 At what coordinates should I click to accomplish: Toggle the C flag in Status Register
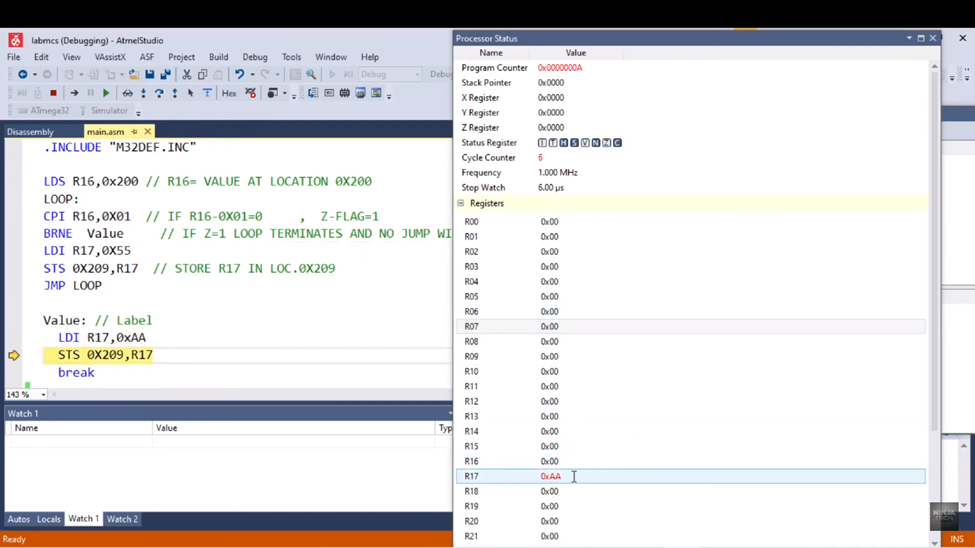point(617,143)
